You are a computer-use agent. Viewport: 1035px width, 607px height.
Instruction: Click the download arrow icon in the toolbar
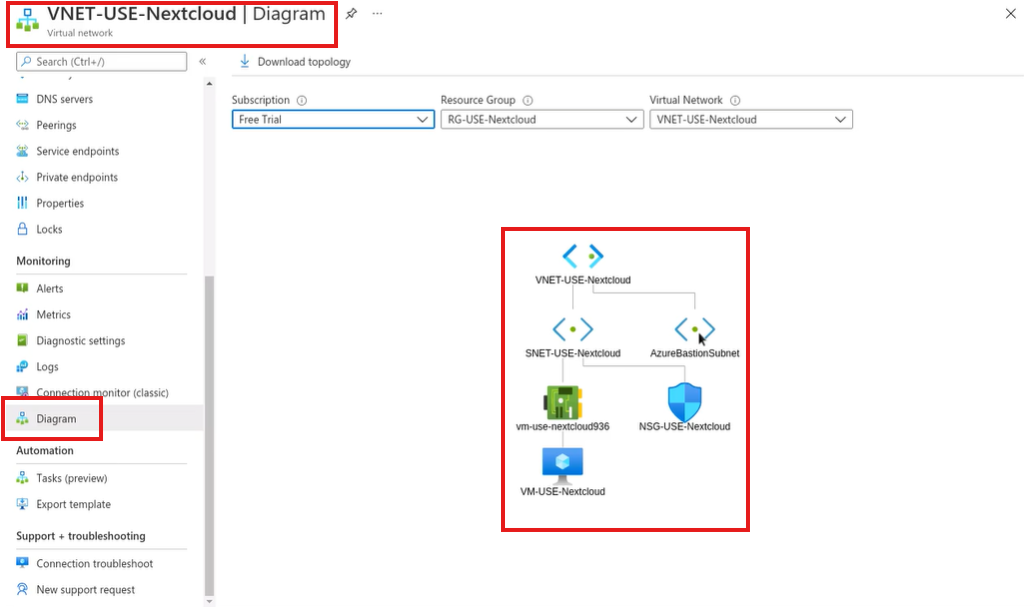[244, 61]
